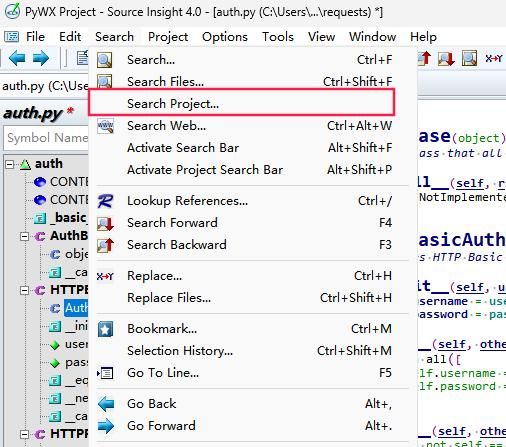Open the Project menu
The width and height of the screenshot is (506, 447).
(168, 37)
